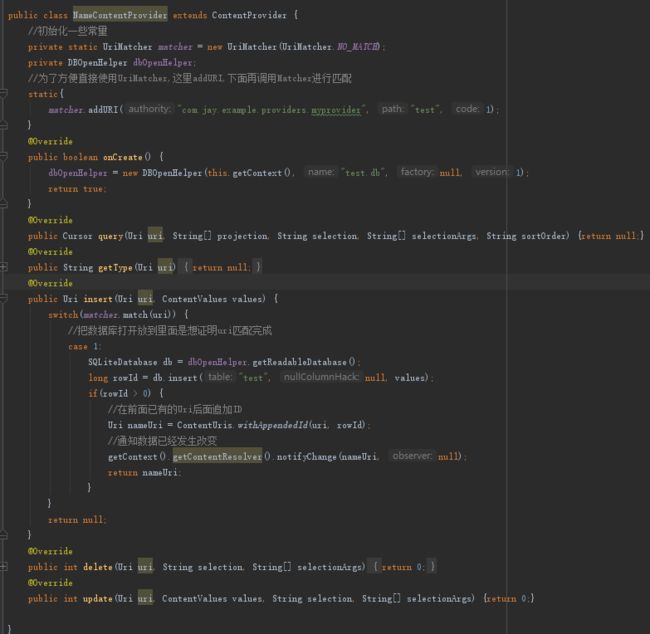Screen dimensions: 650x634
Task: Click the factory: parameter hint
Action: pyautogui.click(x=417, y=172)
